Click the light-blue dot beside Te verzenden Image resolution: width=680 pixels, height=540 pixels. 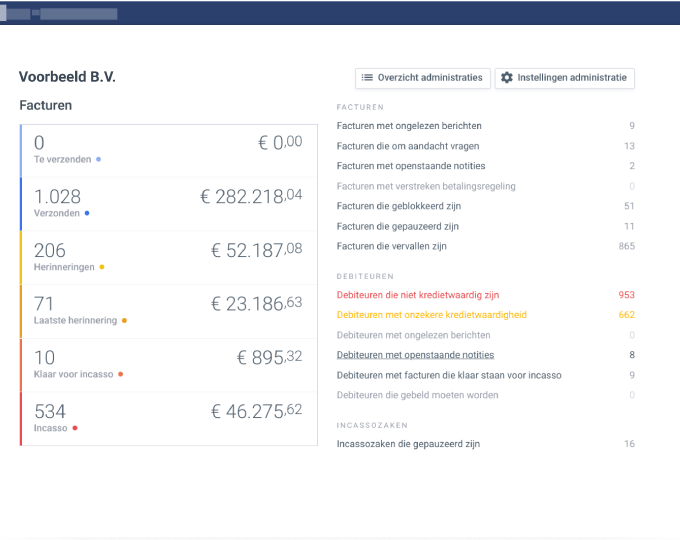tap(98, 160)
